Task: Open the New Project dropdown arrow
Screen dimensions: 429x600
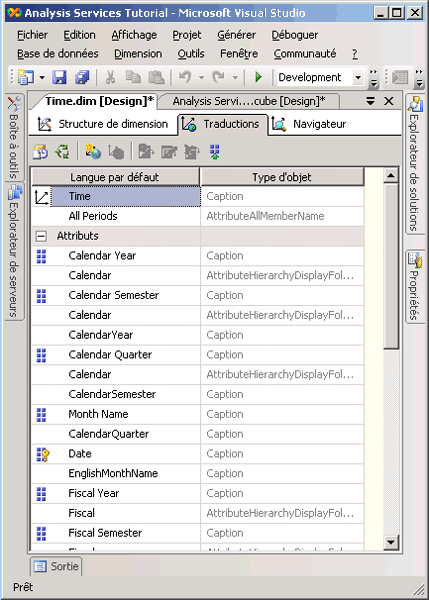Action: [42, 78]
